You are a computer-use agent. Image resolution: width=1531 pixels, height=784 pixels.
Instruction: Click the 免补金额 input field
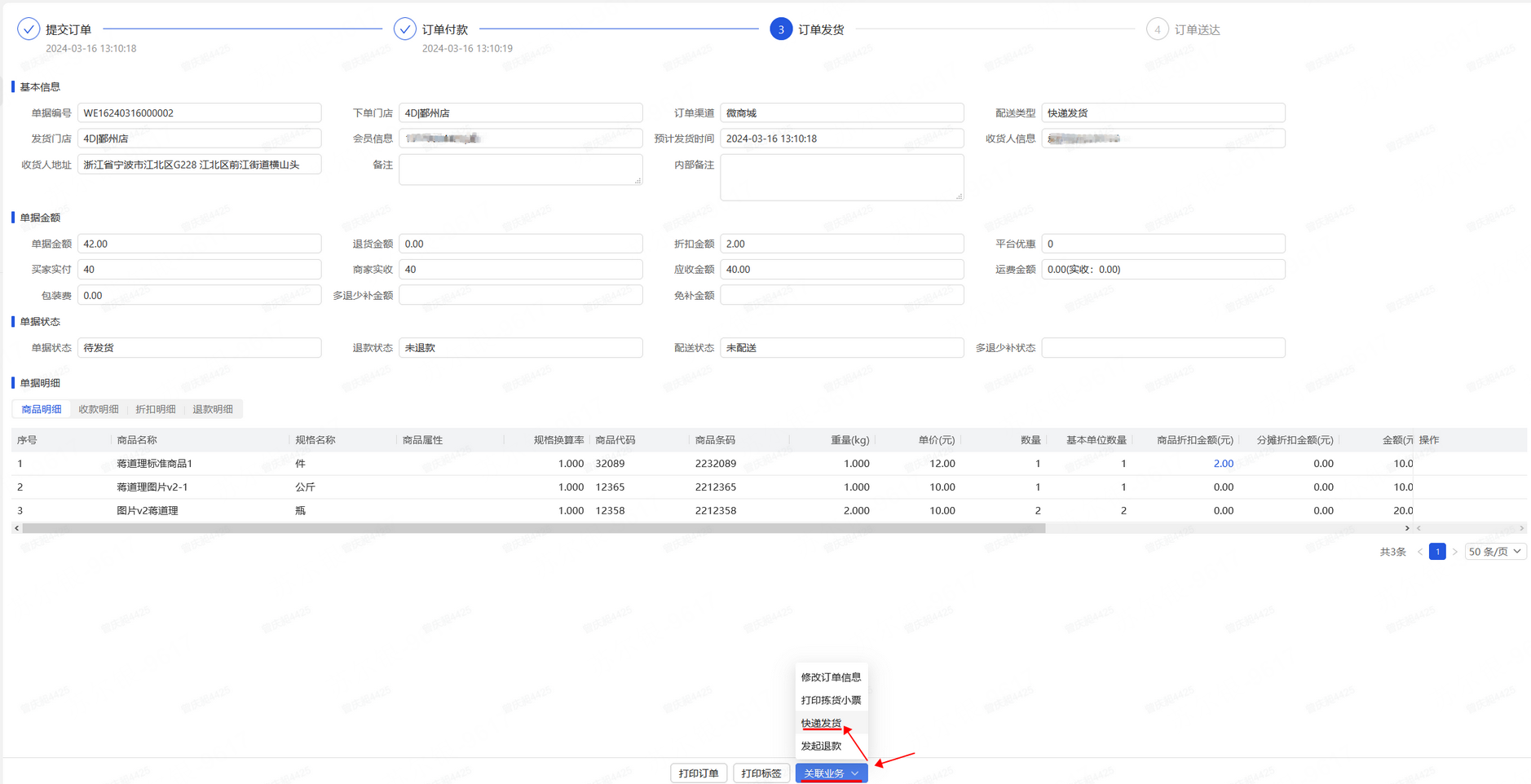point(842,295)
